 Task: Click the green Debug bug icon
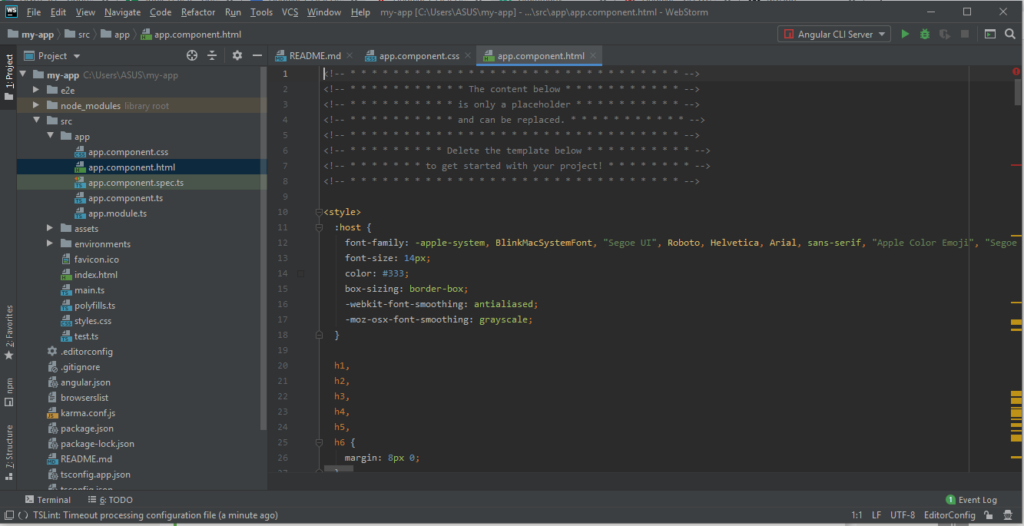click(925, 34)
